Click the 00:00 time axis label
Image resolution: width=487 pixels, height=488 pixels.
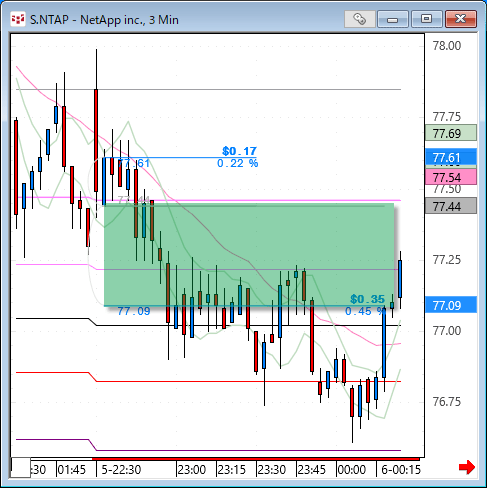[x=352, y=470]
